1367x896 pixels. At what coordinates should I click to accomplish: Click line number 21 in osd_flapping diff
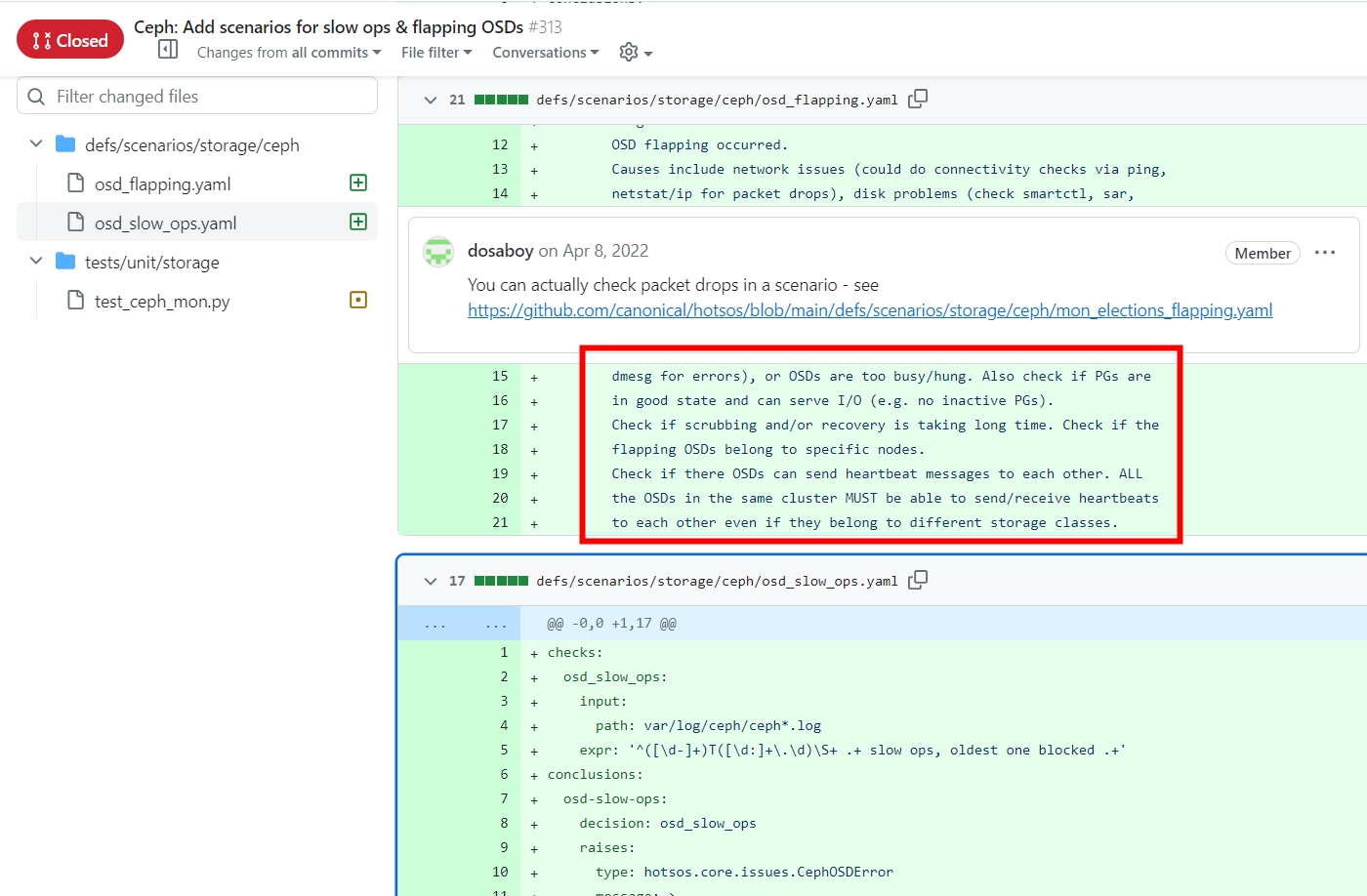tap(500, 522)
